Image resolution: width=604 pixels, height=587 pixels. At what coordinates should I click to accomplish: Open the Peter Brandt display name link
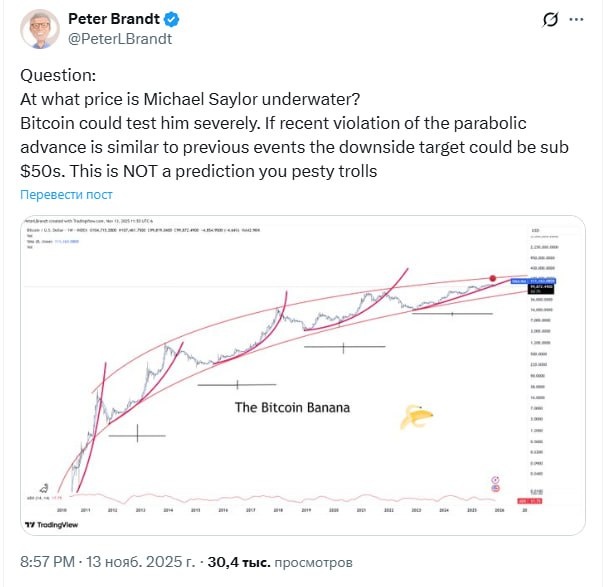click(112, 19)
